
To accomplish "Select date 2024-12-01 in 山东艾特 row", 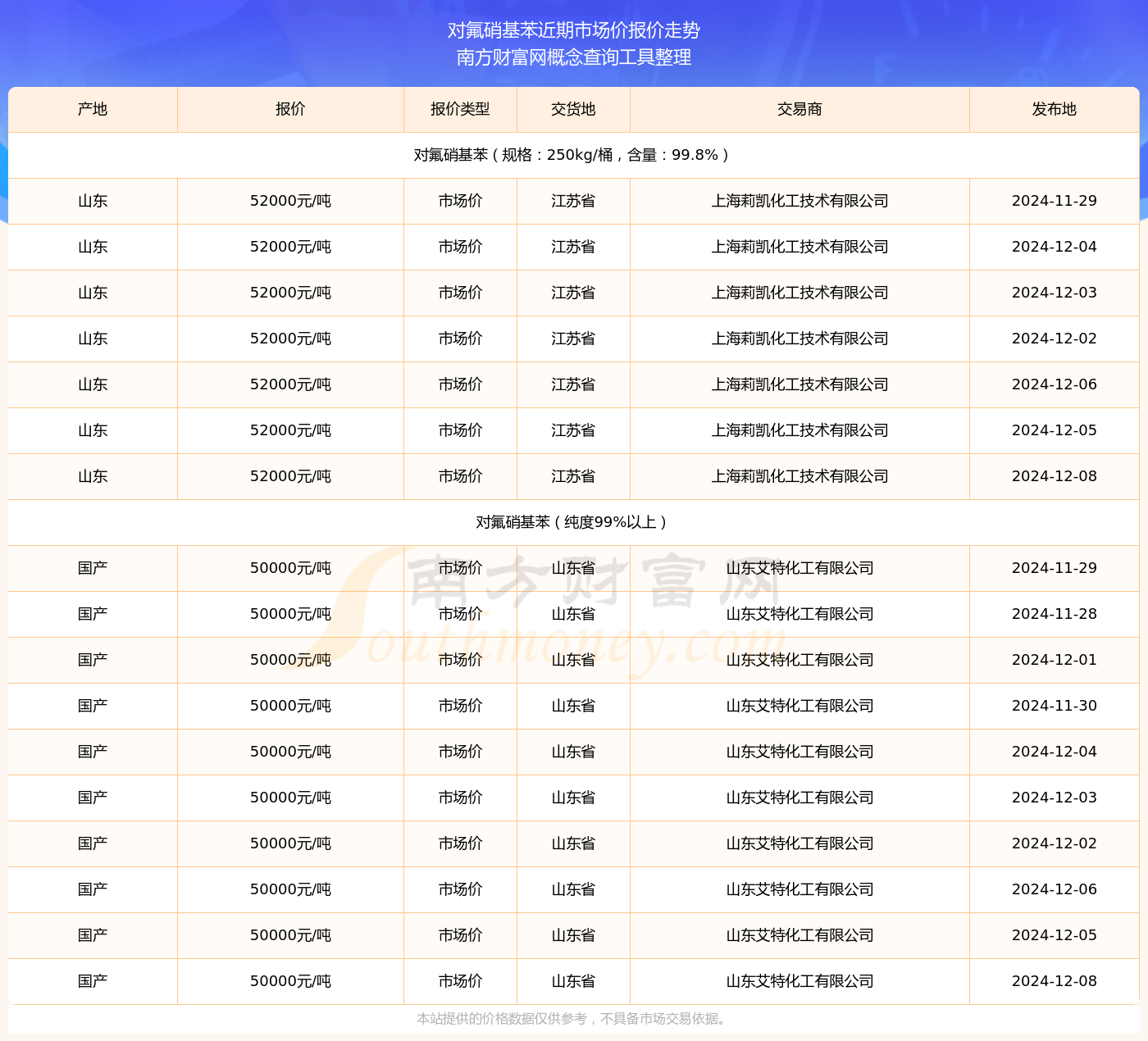I will click(1055, 660).
